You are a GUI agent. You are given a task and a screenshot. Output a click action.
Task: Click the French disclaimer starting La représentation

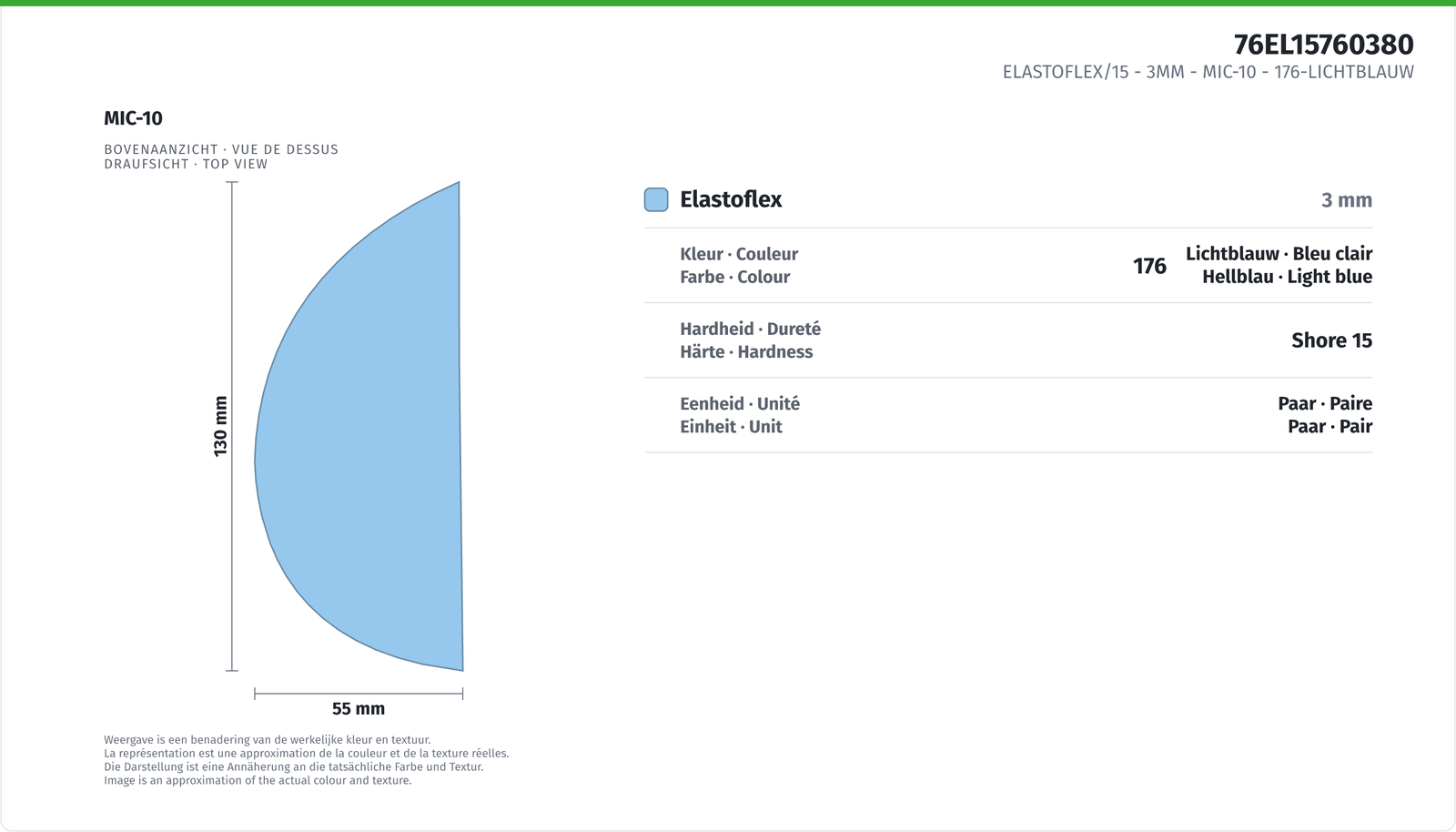pos(307,754)
